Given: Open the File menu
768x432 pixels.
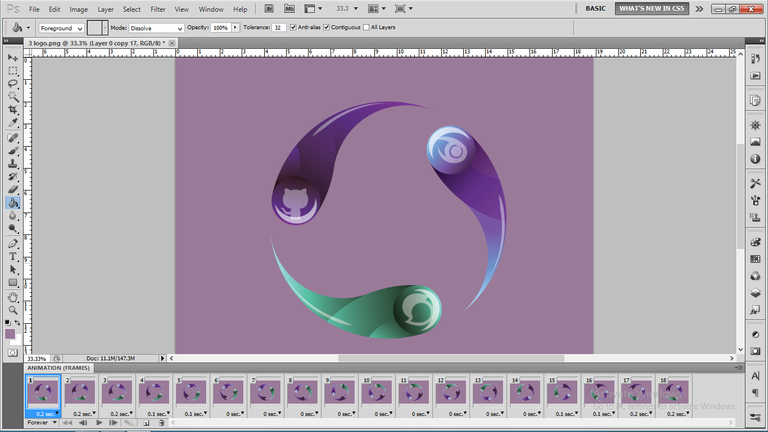Looking at the screenshot, I should pyautogui.click(x=34, y=9).
